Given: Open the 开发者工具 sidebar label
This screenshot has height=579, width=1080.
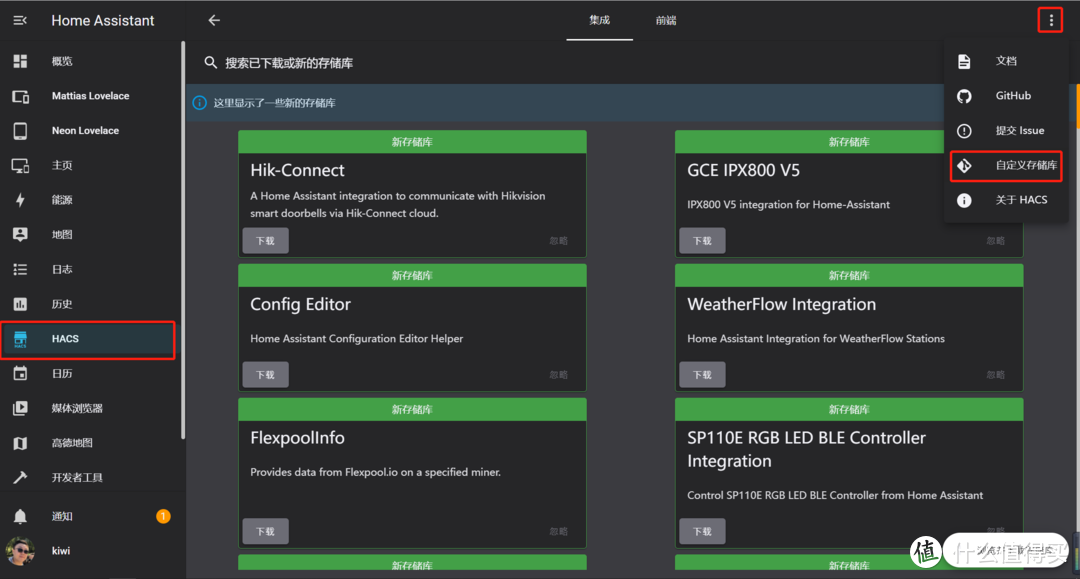Looking at the screenshot, I should 77,478.
